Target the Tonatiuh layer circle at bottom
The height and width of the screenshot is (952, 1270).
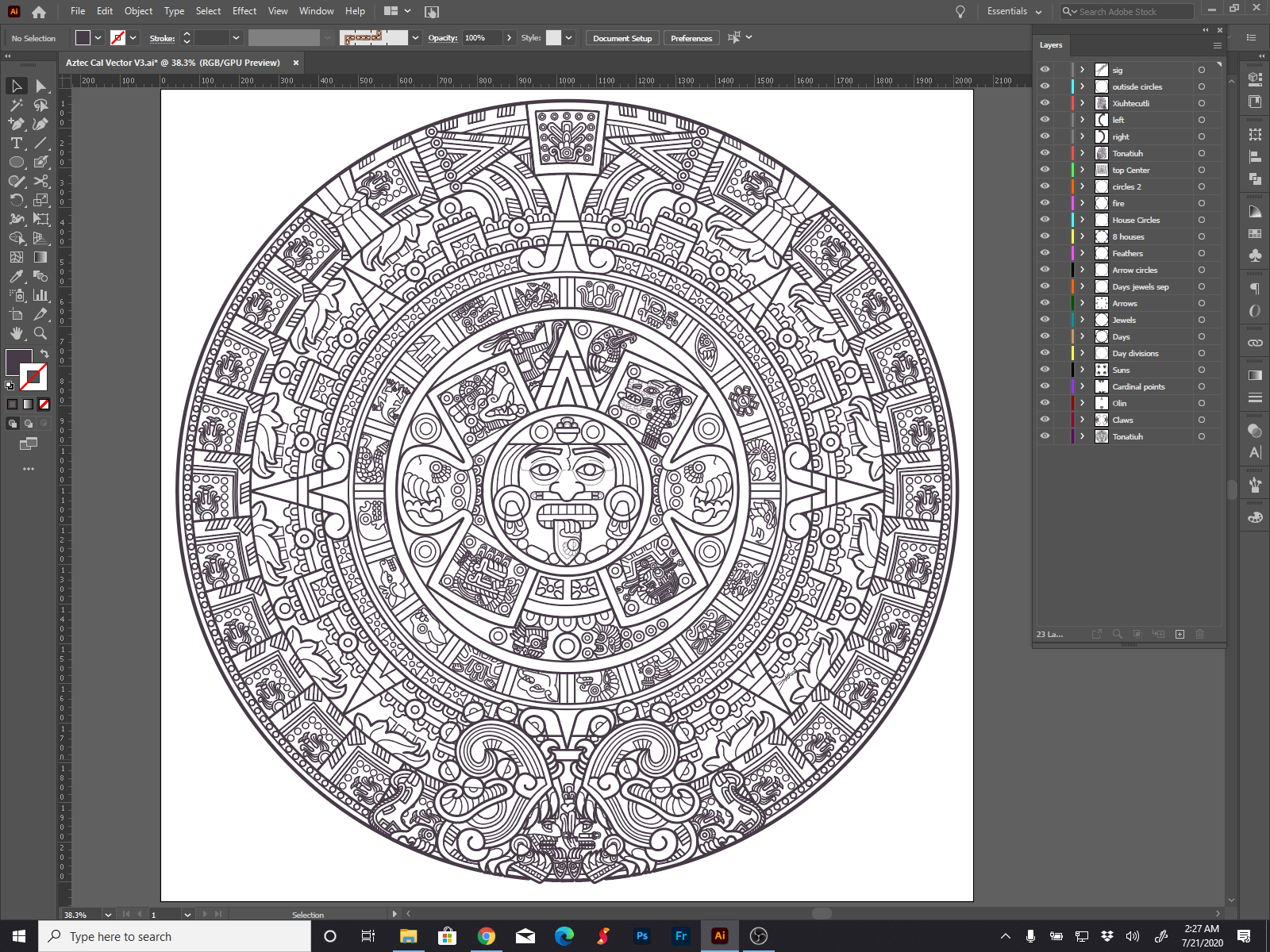click(x=1202, y=436)
